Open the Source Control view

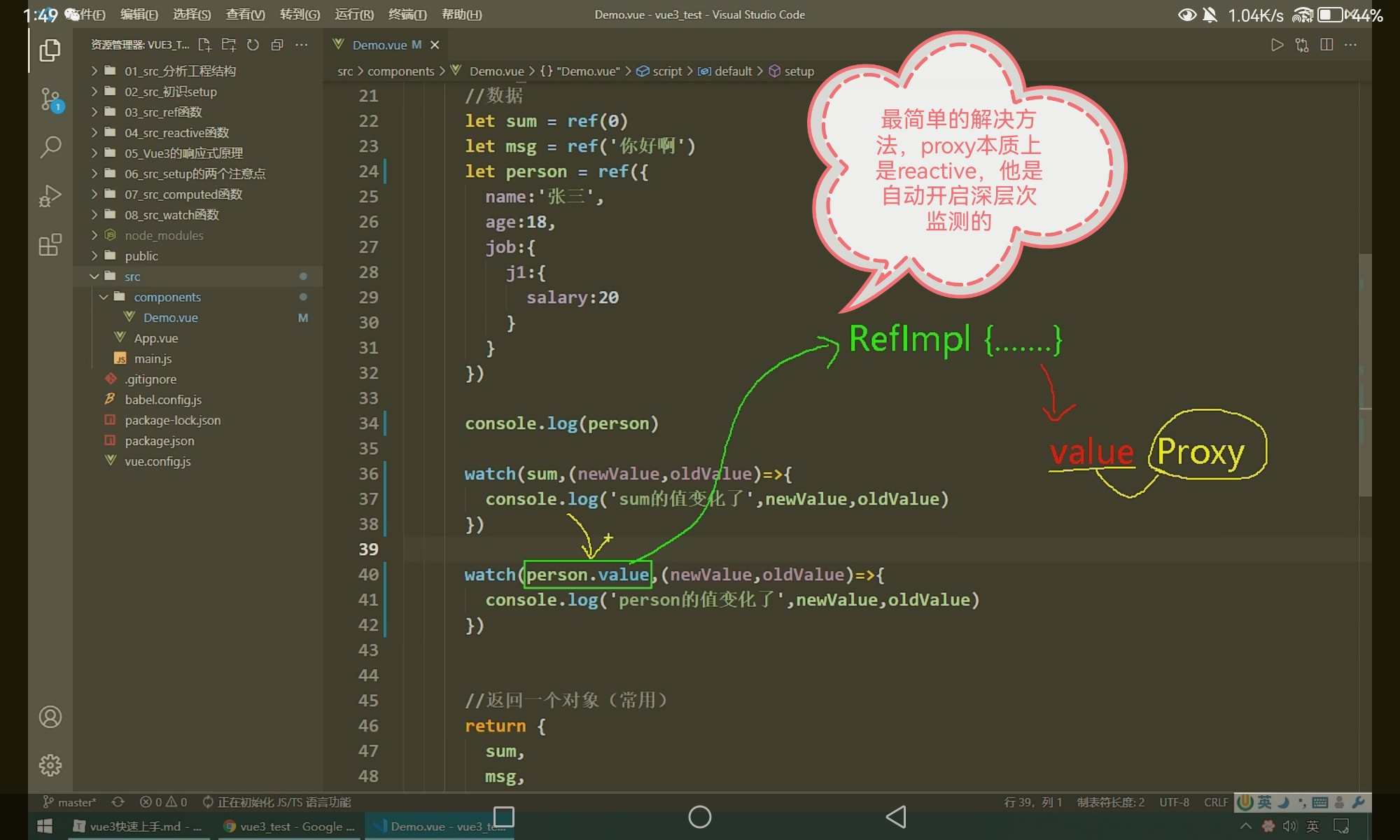pyautogui.click(x=50, y=99)
